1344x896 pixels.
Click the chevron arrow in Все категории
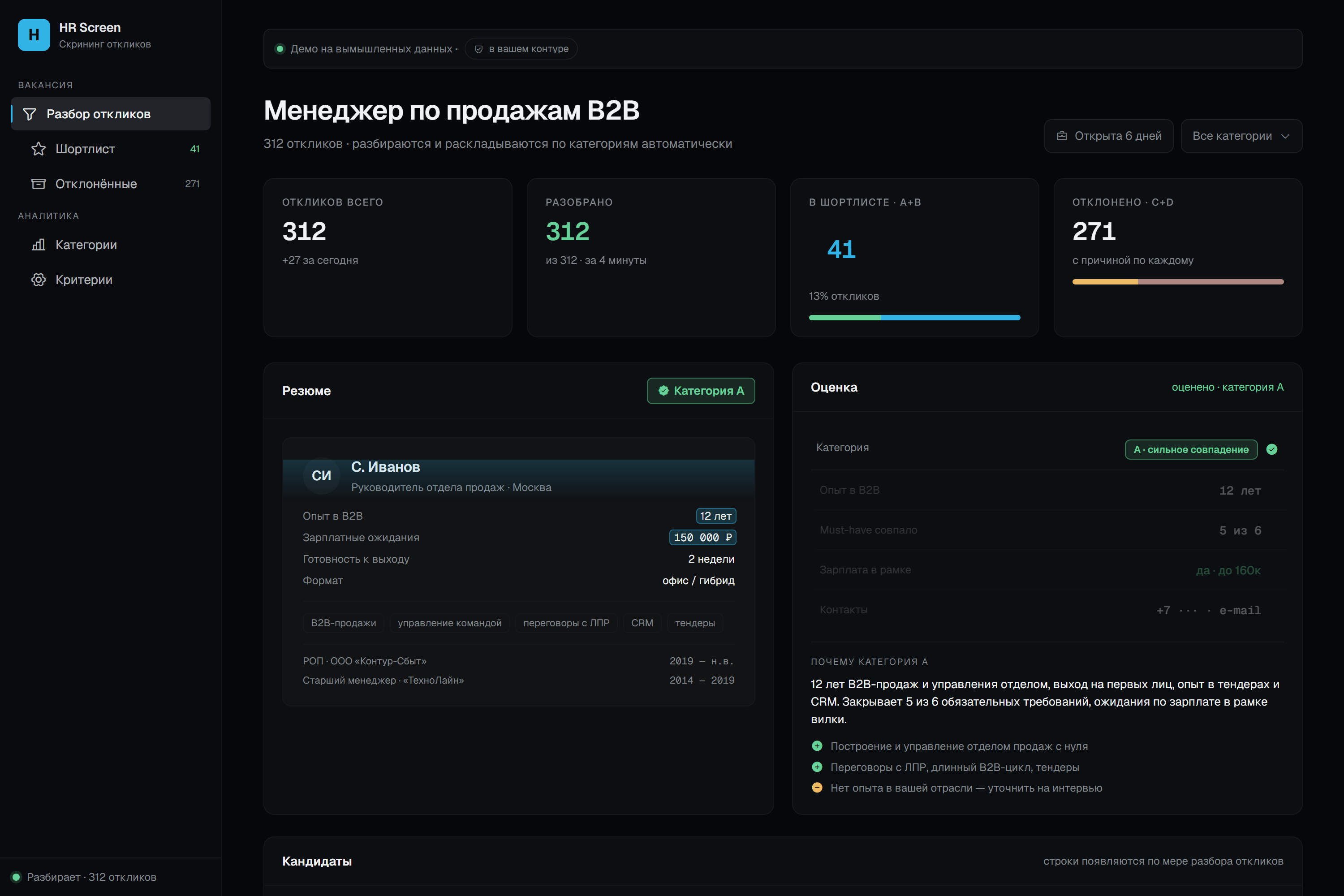(x=1285, y=136)
